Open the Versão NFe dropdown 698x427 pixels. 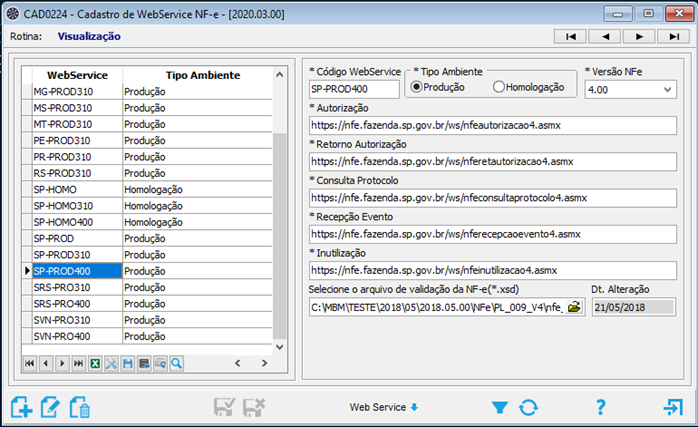667,89
